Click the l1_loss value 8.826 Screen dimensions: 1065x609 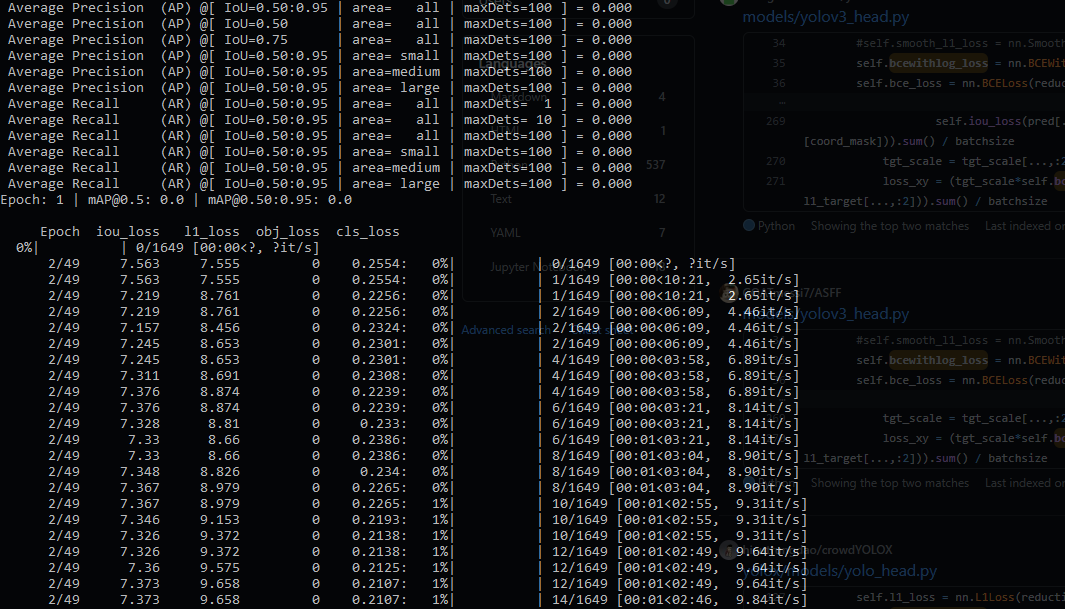click(219, 472)
